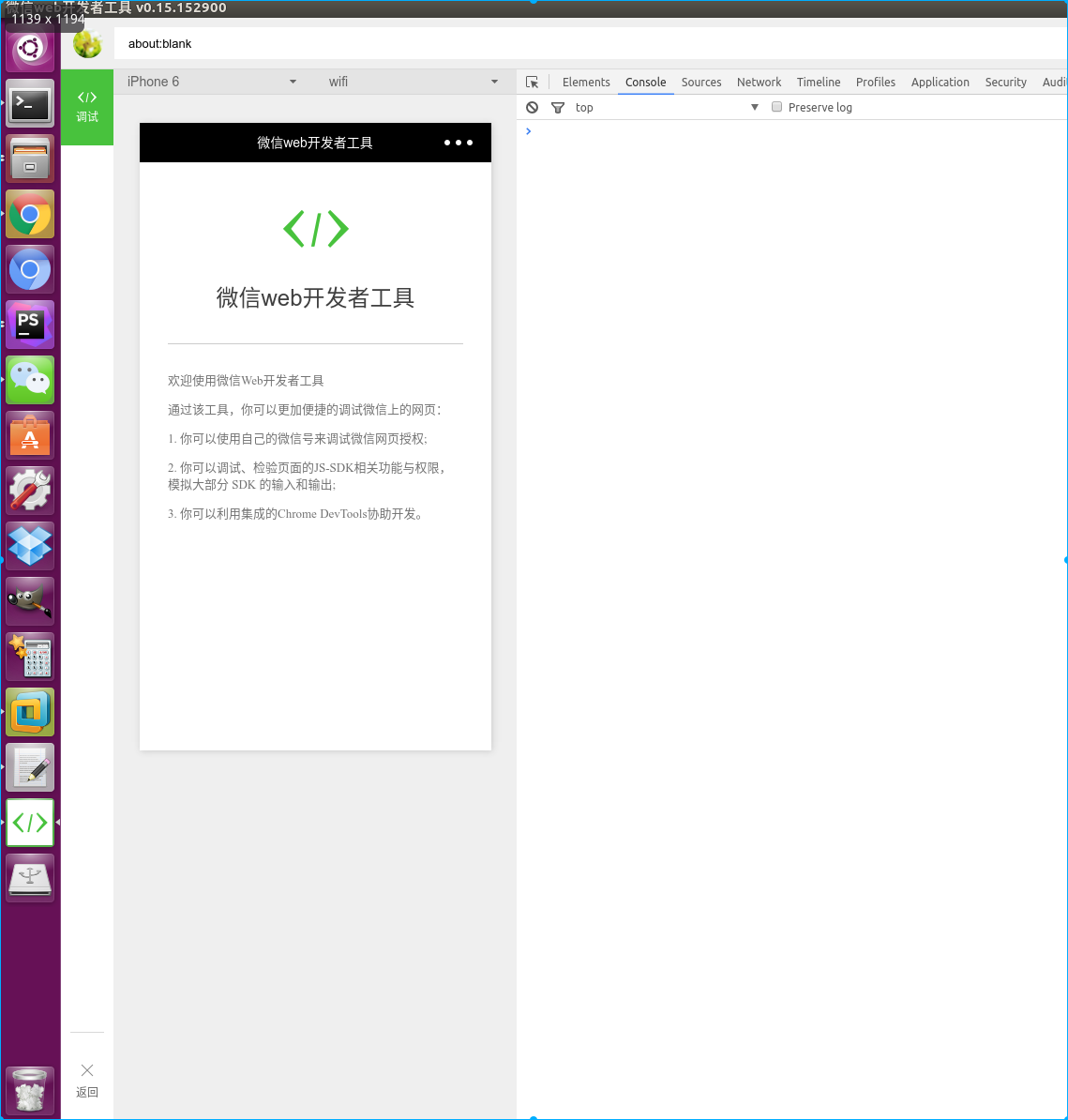Open the Files manager from the launcher
The height and width of the screenshot is (1120, 1068).
(30, 159)
